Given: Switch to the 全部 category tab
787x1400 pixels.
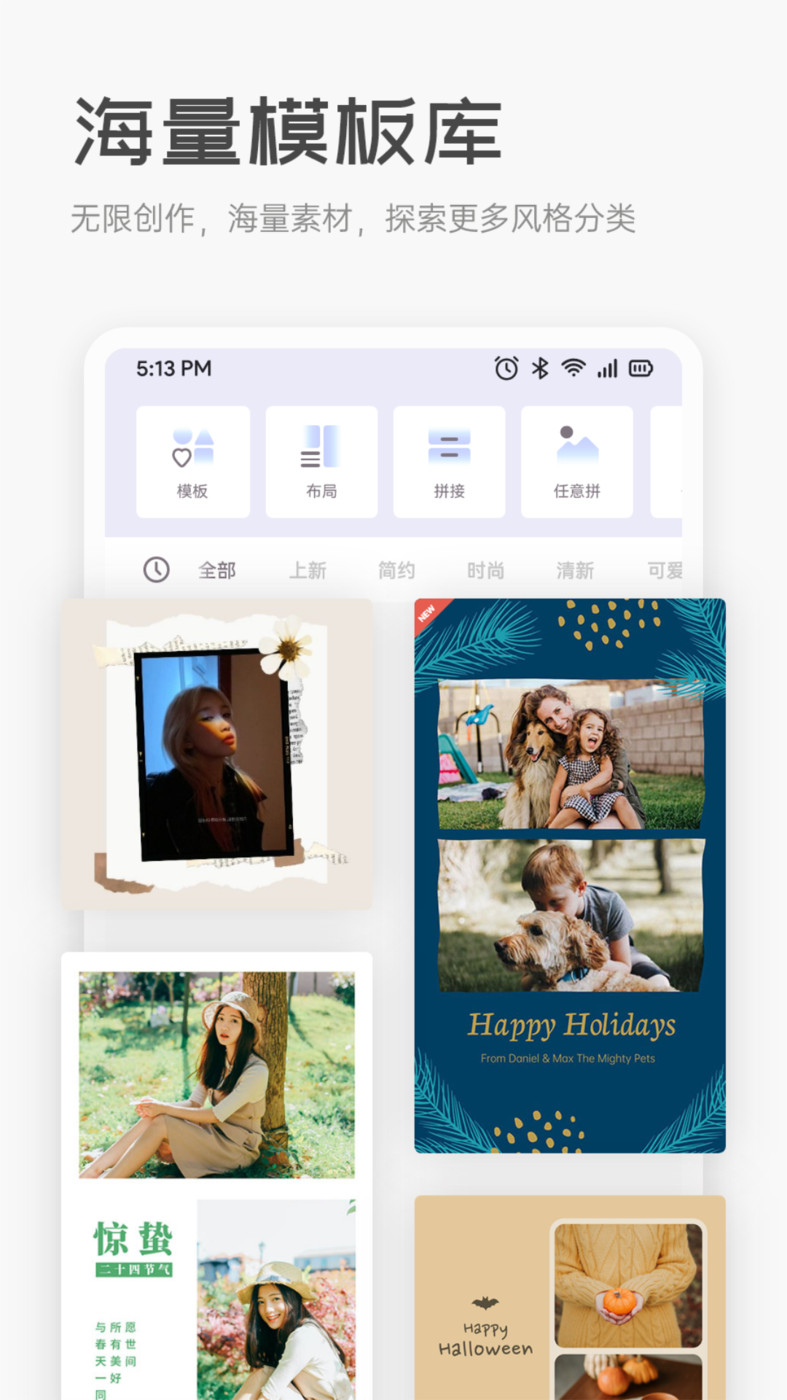Looking at the screenshot, I should 217,571.
